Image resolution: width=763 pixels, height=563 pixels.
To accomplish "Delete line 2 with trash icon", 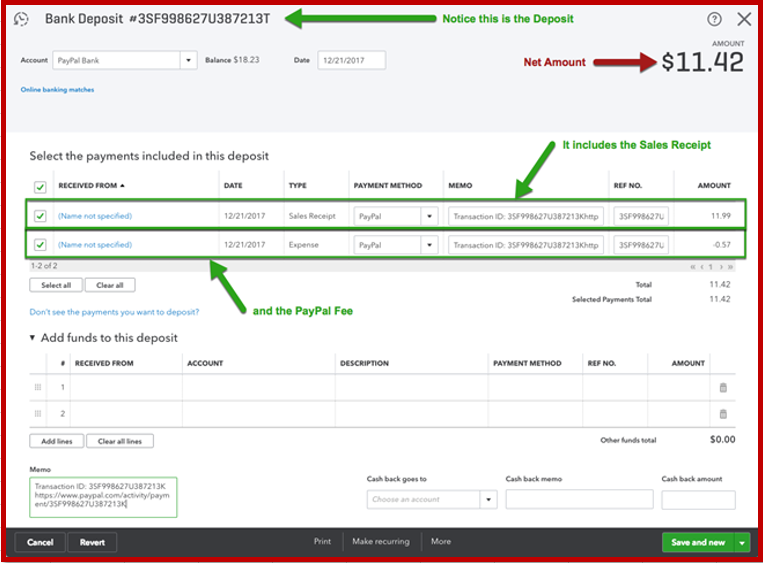I will pos(723,414).
